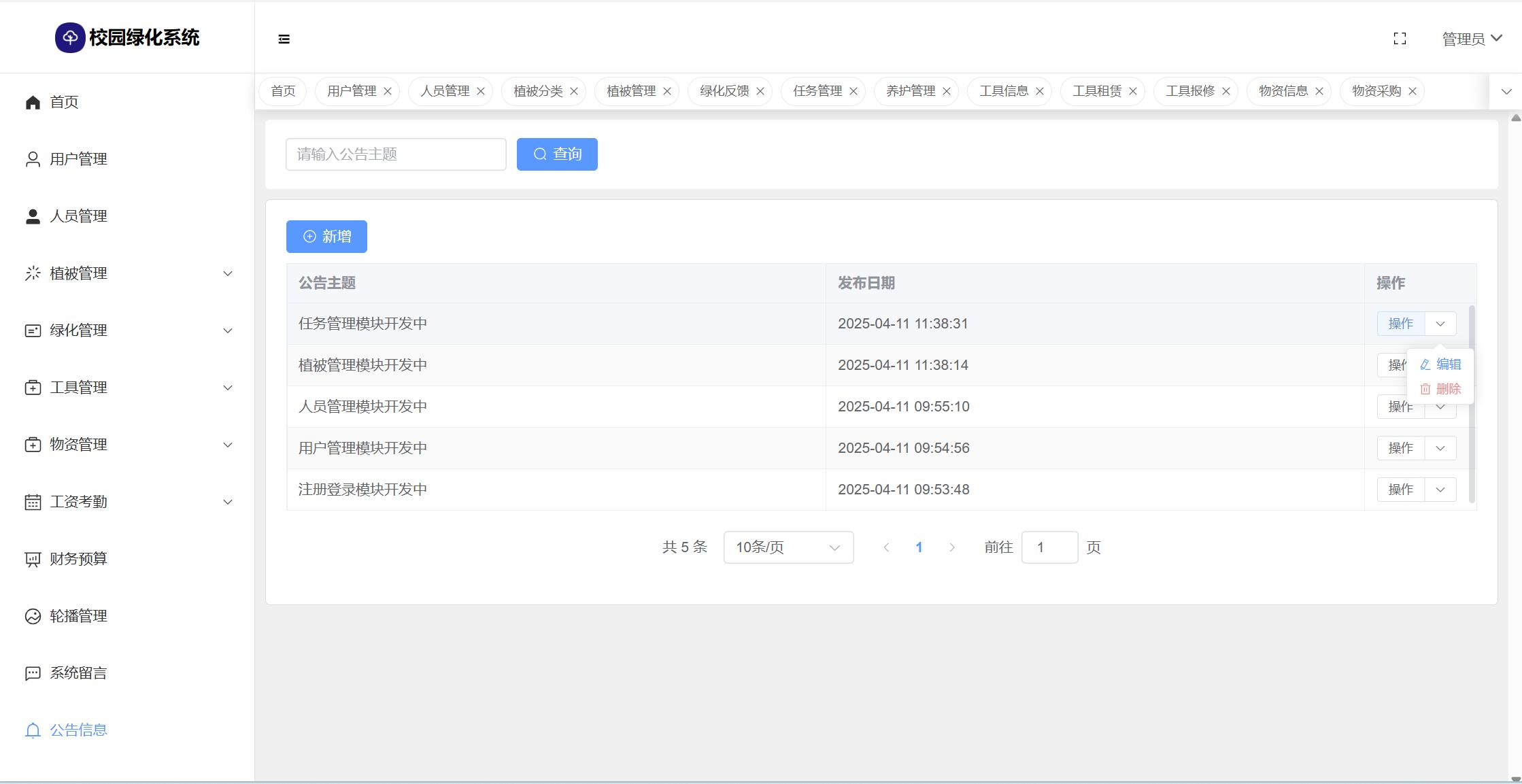
Task: Close the 植被分类 tab
Action: tap(574, 91)
